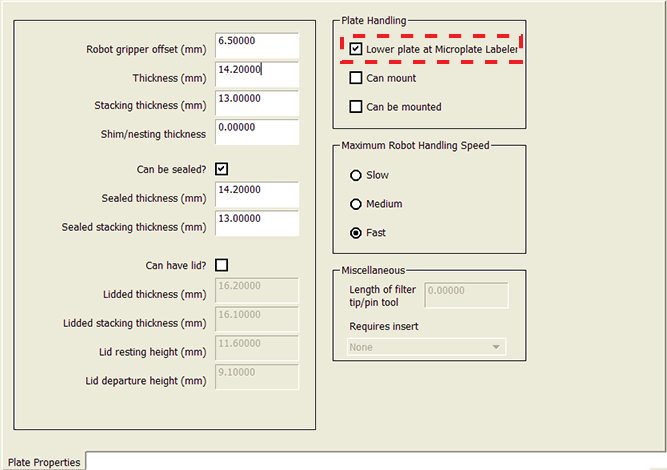The image size is (667, 470).
Task: Click the Lid departure height field
Action: click(x=257, y=377)
